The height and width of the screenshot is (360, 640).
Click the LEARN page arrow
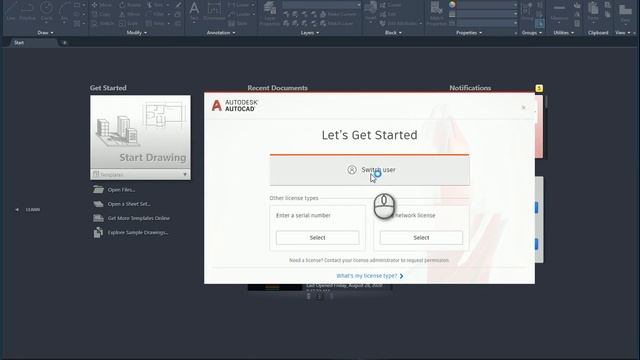pos(17,210)
